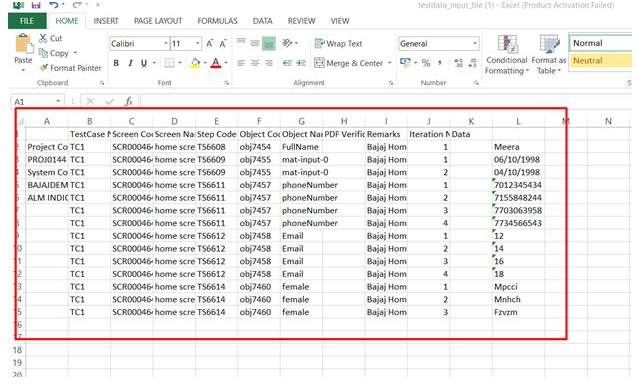Viewport: 637px width, 388px height.
Task: Undo the last action
Action: (x=54, y=5)
